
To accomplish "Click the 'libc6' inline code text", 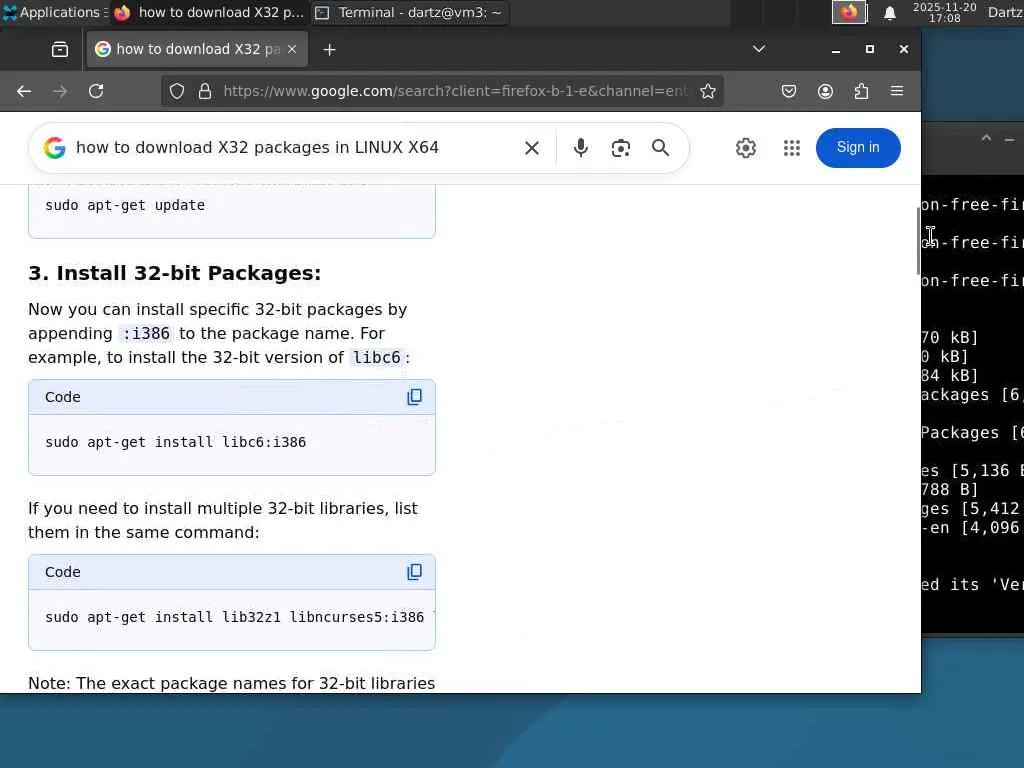I will point(377,358).
